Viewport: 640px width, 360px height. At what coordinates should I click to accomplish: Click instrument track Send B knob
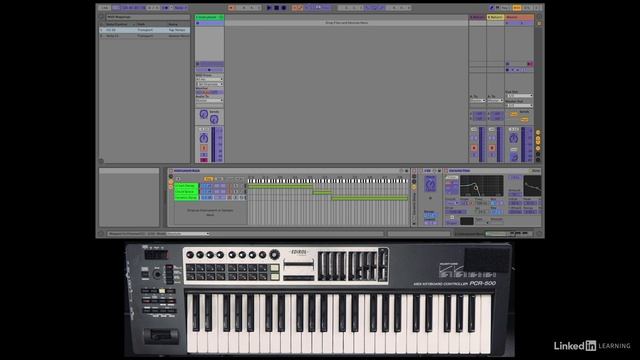[x=214, y=119]
